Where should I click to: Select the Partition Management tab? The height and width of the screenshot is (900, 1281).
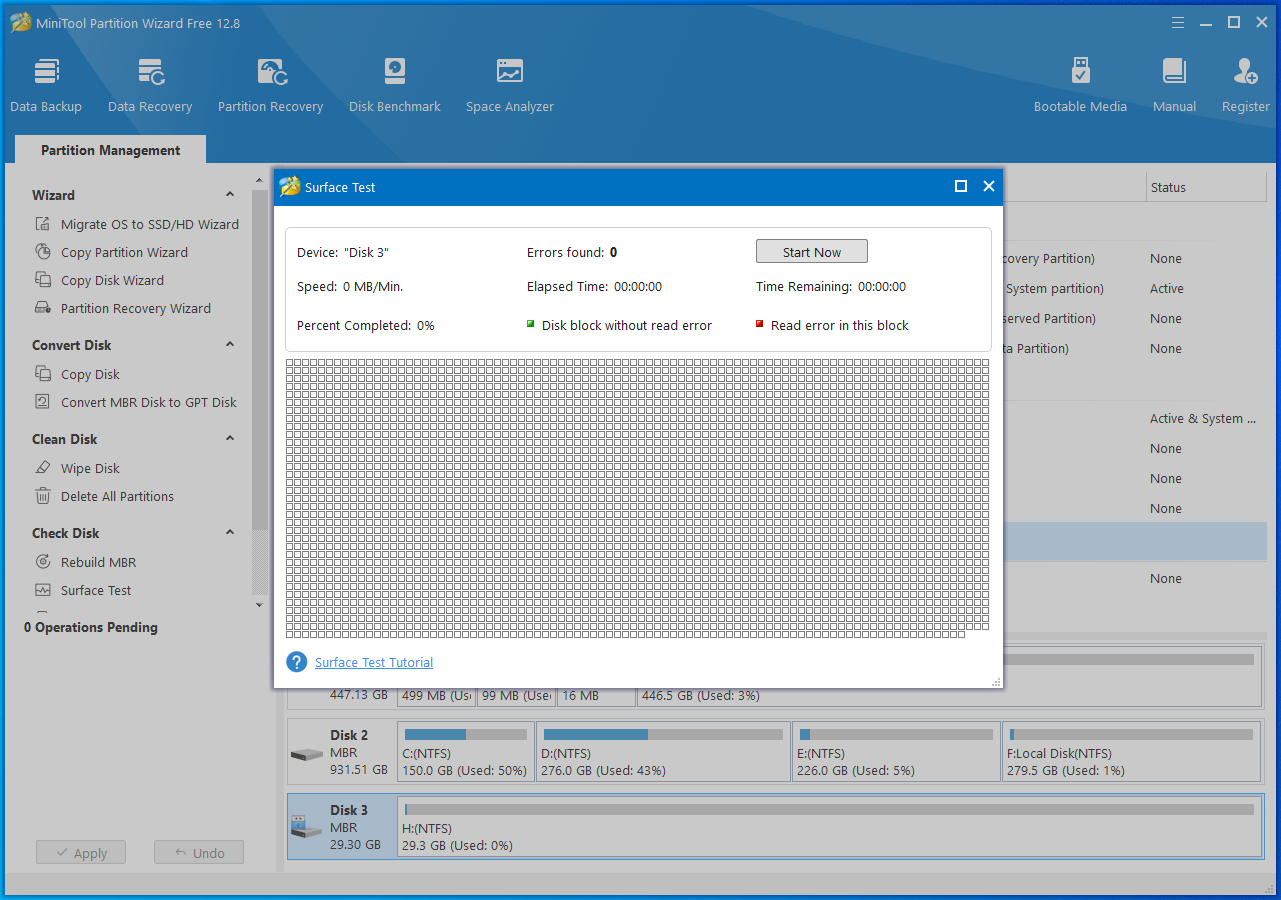click(x=110, y=150)
